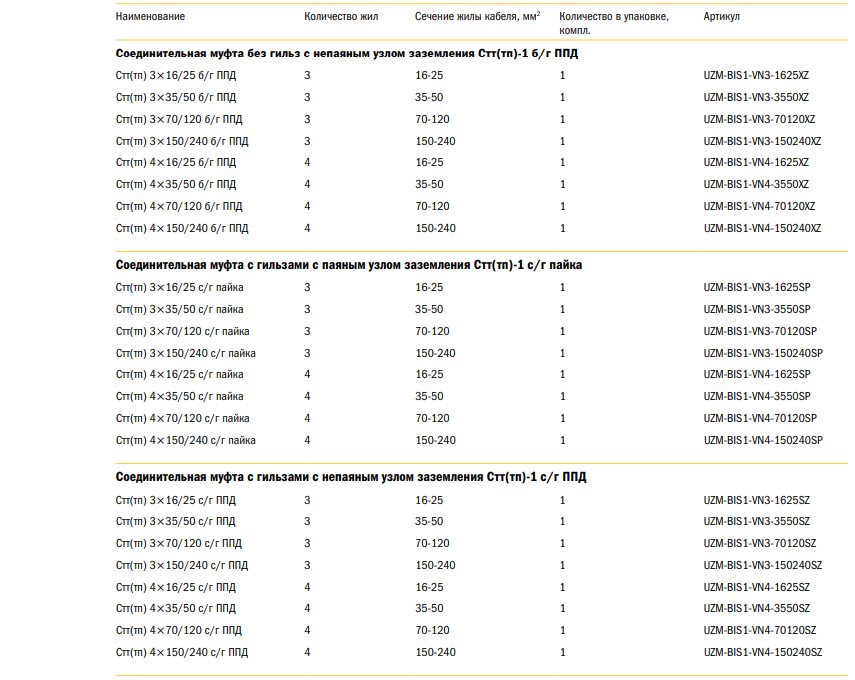Click name 'Стт(тп) 3×70/120 с/г ППД'
The height and width of the screenshot is (680, 855).
coord(179,544)
